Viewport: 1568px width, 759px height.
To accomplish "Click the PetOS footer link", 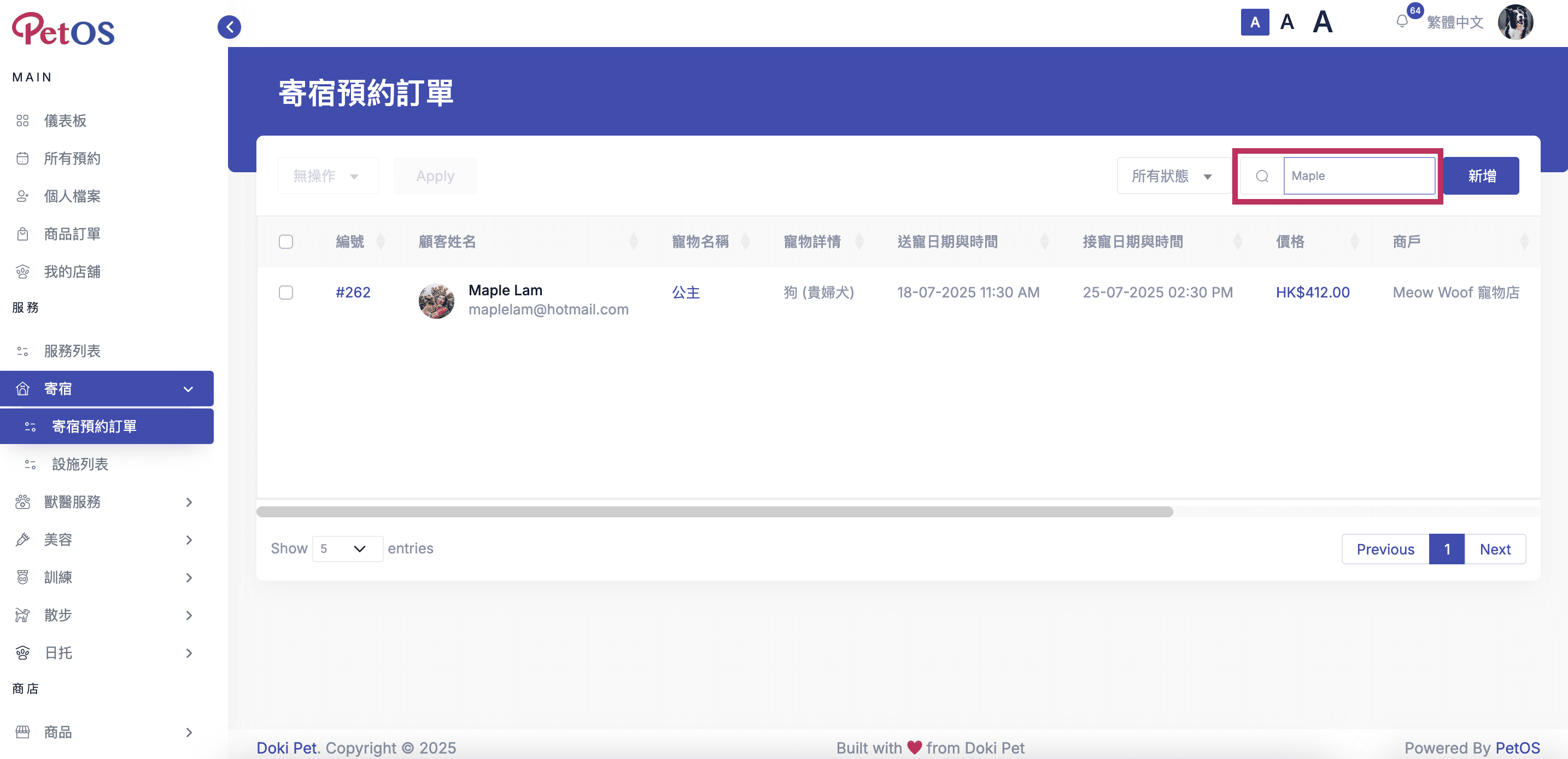I will [1518, 748].
